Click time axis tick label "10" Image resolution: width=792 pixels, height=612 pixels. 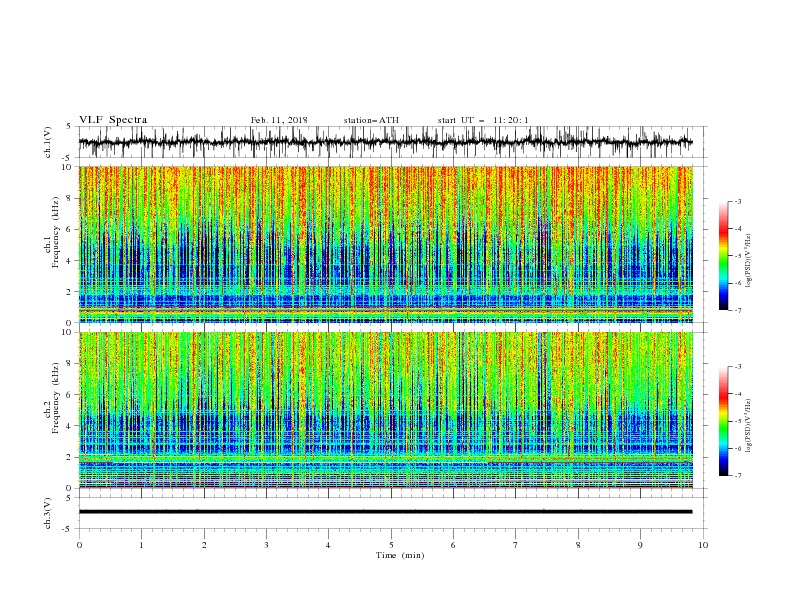pos(703,545)
